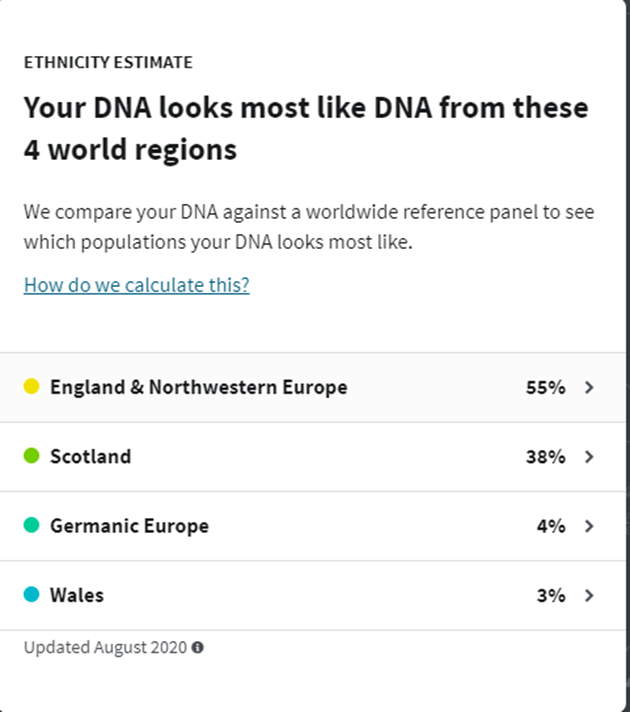
Task: Choose the Wales region label
Action: (x=77, y=596)
